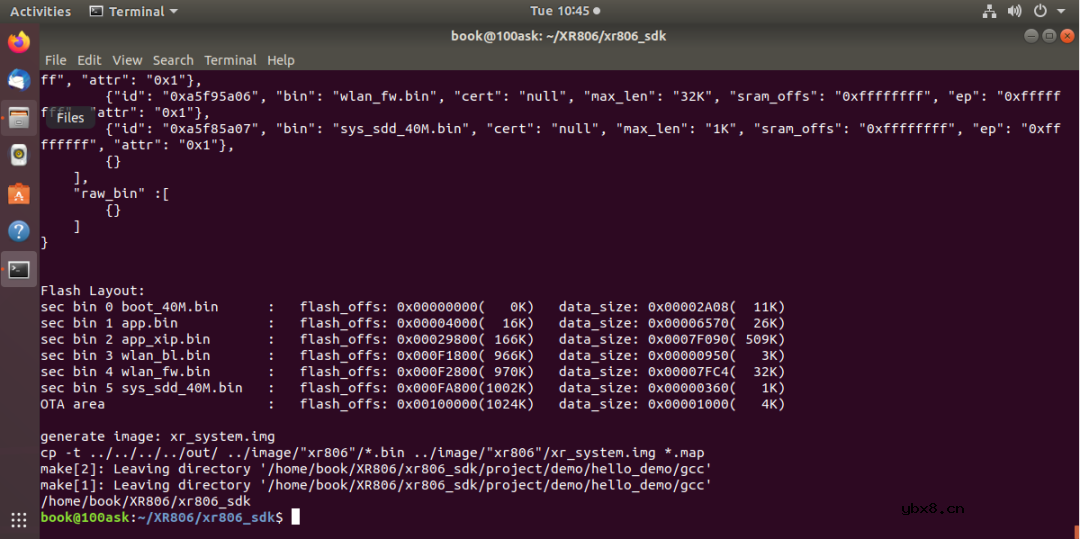This screenshot has height=539, width=1080.
Task: Launch Firefox from the dock
Action: pos(19,42)
